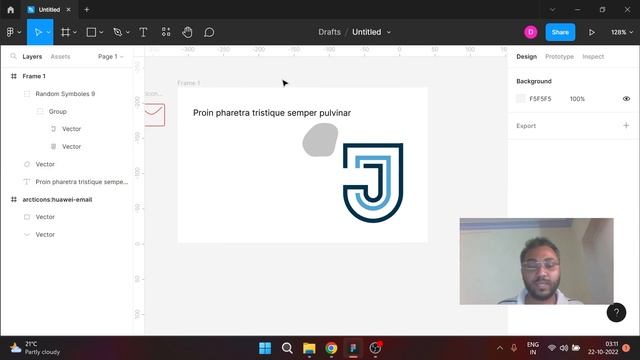This screenshot has width=640, height=360.
Task: Select the Comment tool
Action: coord(209,32)
